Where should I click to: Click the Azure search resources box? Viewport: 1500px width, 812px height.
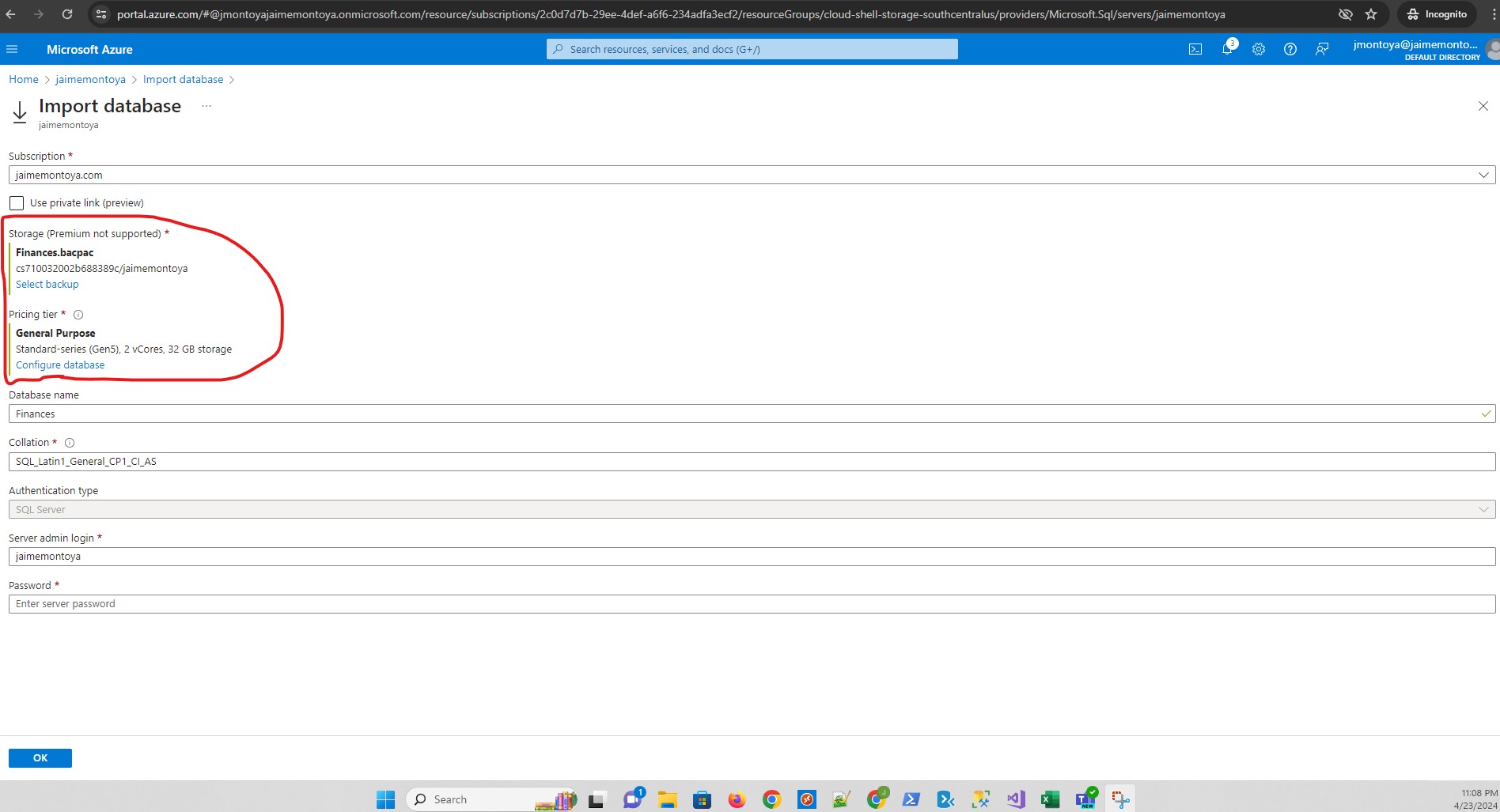click(x=752, y=49)
